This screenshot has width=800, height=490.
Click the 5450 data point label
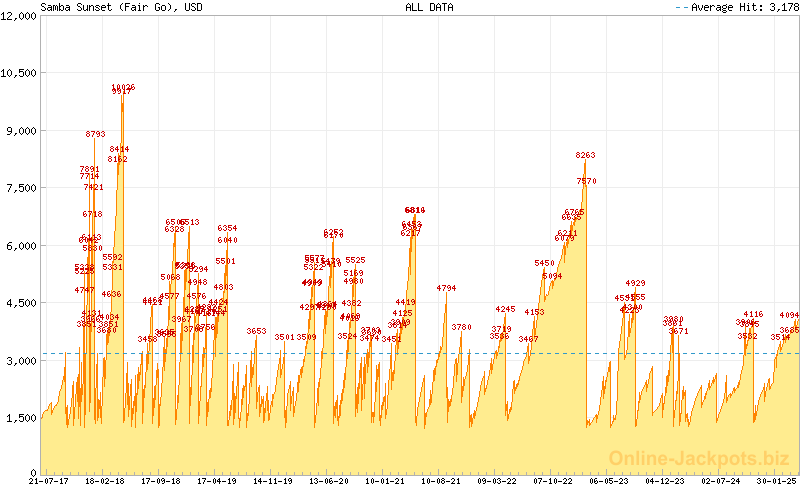(x=544, y=263)
